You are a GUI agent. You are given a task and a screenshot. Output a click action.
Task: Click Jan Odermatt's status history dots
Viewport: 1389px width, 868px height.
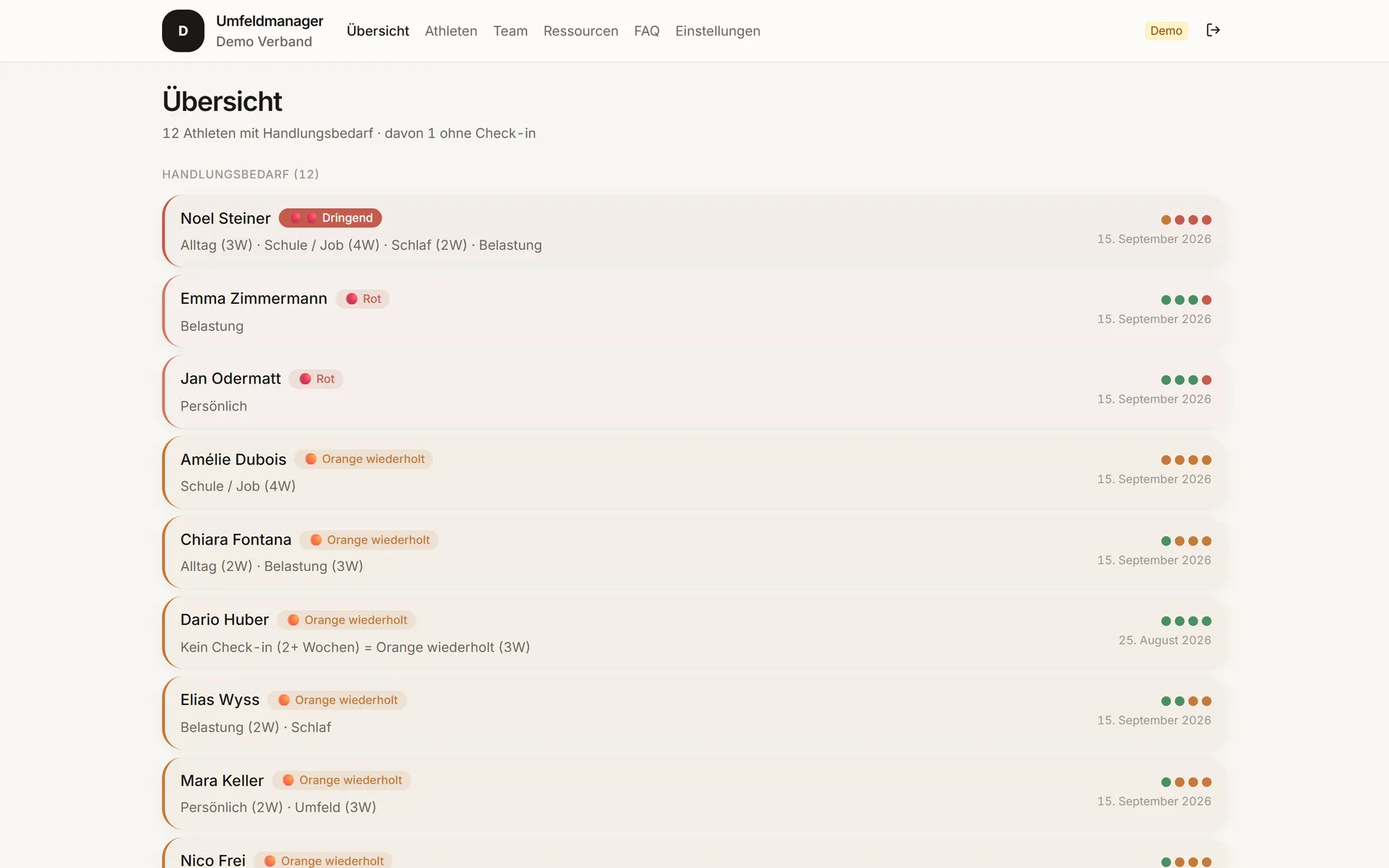click(x=1186, y=380)
